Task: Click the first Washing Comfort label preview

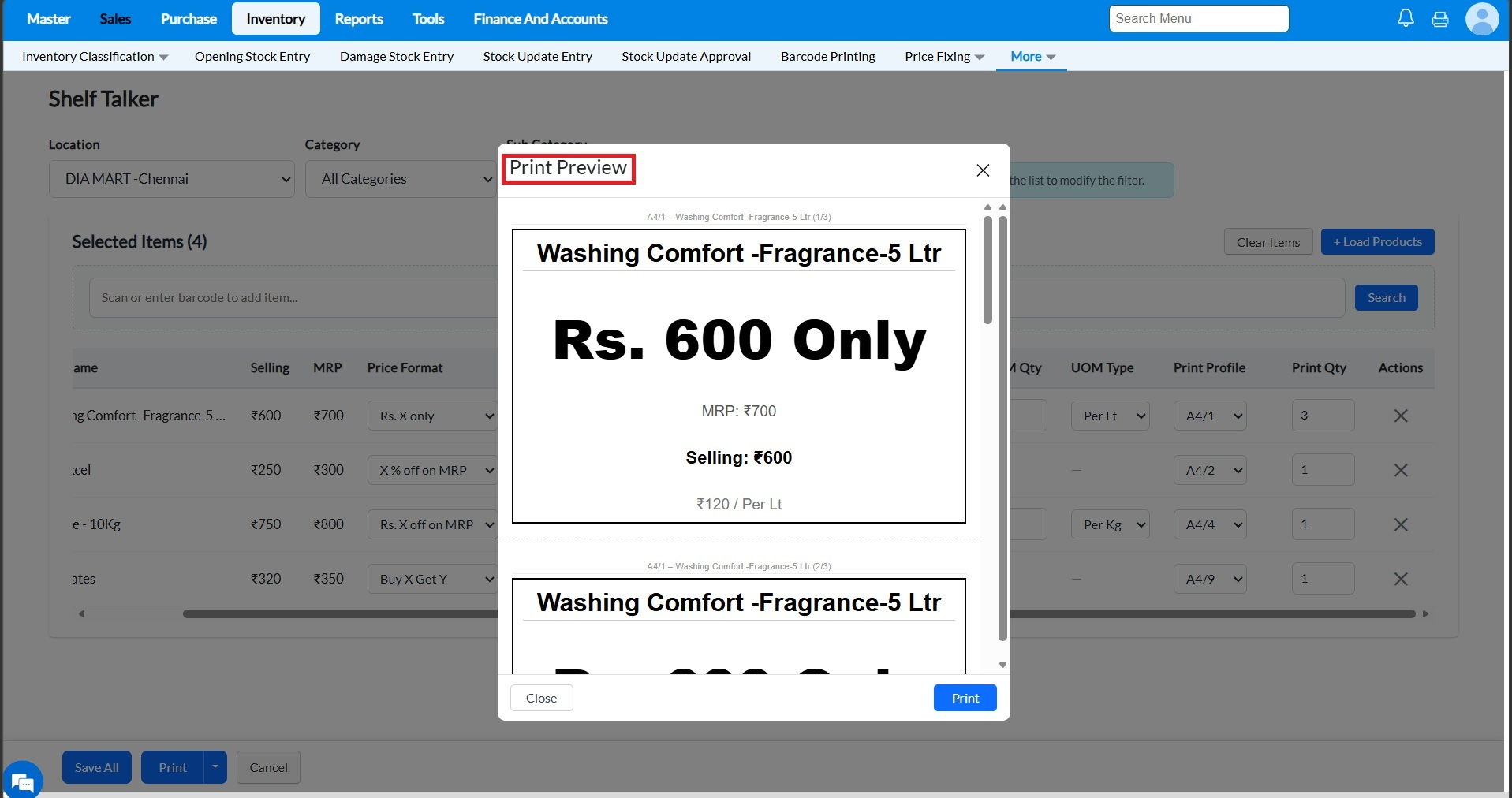Action: click(x=739, y=376)
